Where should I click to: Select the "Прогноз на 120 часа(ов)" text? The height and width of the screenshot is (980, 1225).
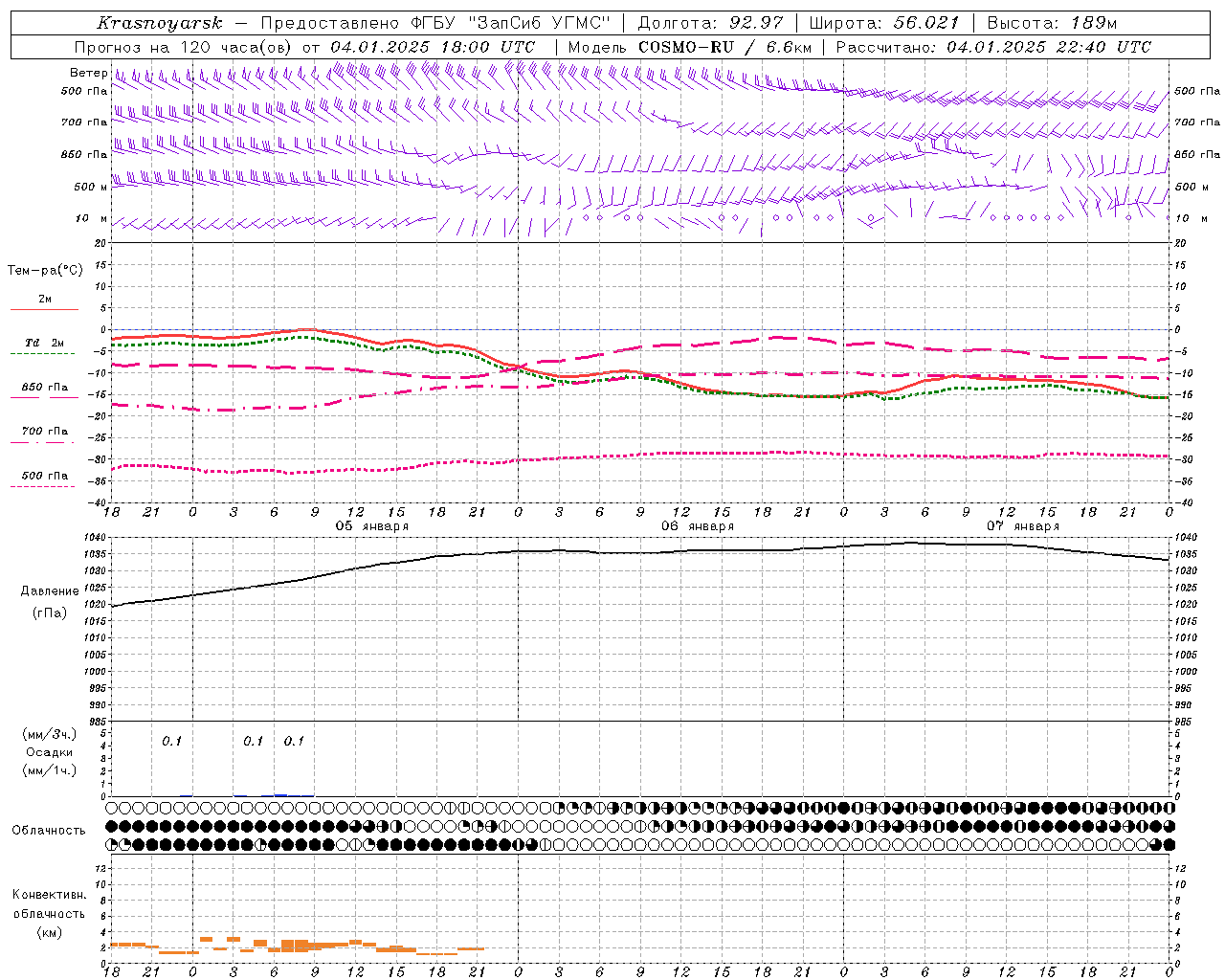pos(185,47)
